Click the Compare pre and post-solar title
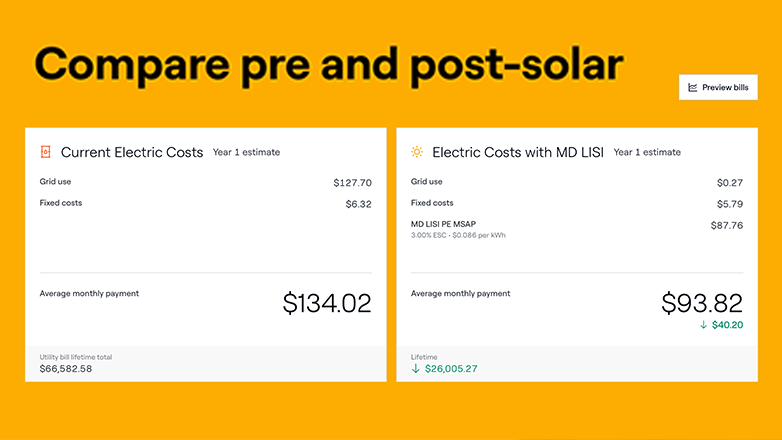Viewport: 782px width, 440px height. (329, 62)
